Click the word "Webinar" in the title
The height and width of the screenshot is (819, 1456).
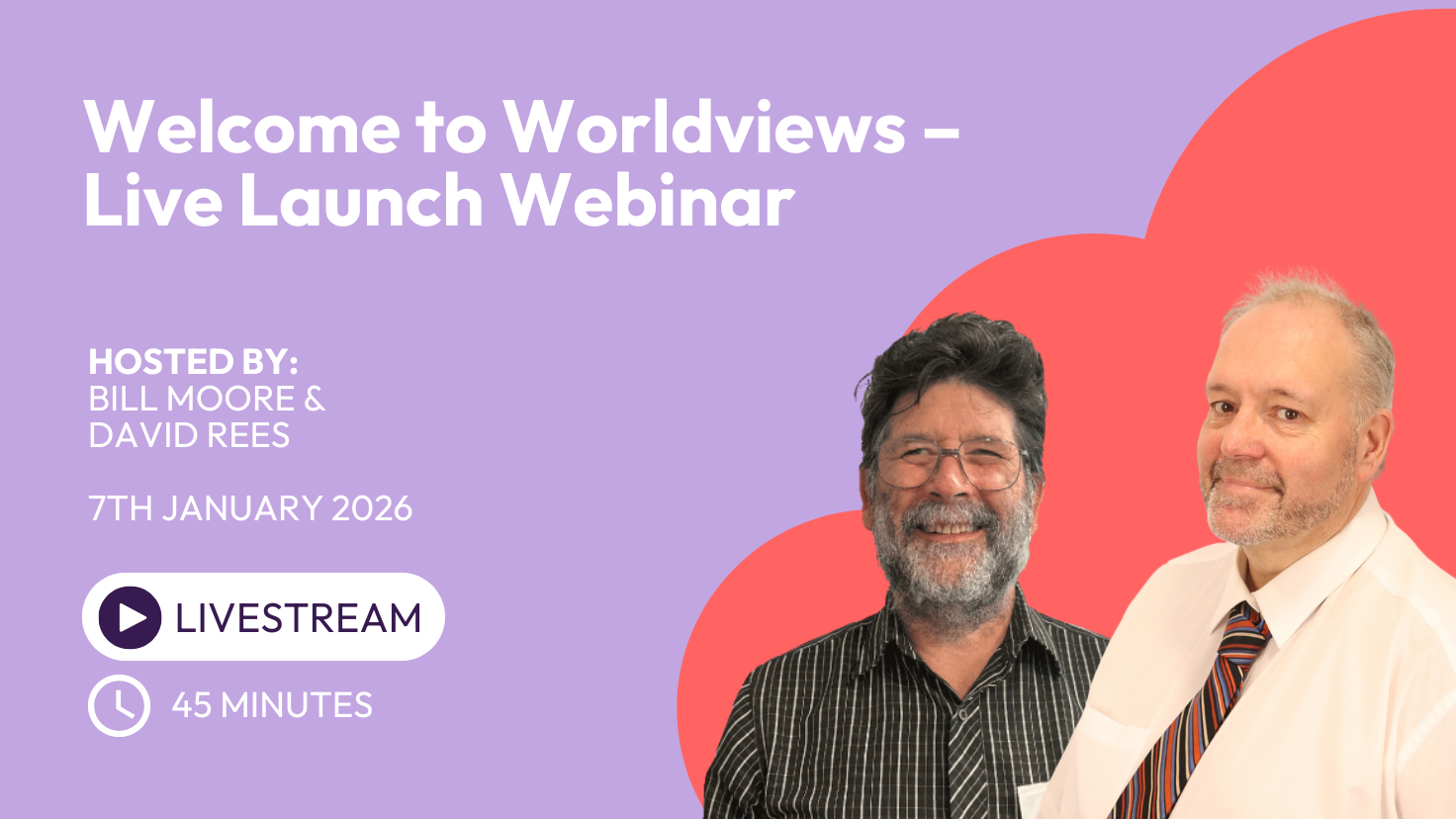click(x=647, y=201)
